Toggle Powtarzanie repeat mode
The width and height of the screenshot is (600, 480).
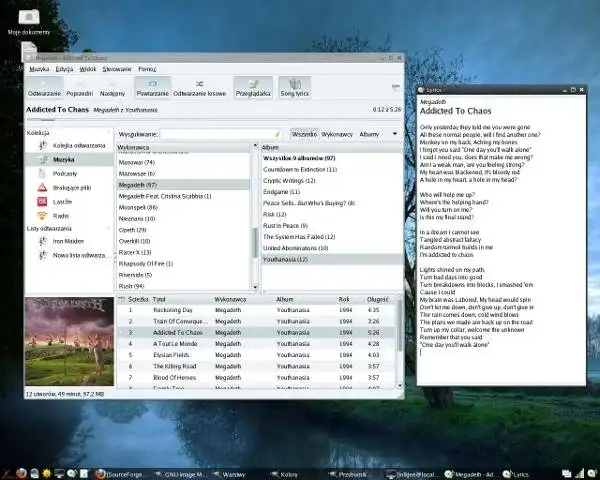point(152,87)
